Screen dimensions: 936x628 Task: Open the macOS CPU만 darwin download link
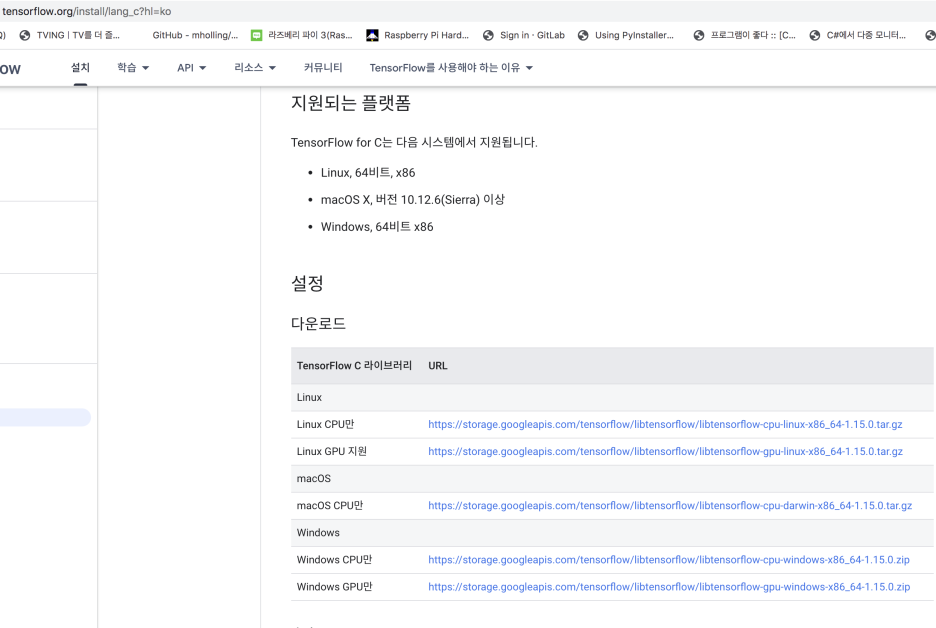point(670,506)
